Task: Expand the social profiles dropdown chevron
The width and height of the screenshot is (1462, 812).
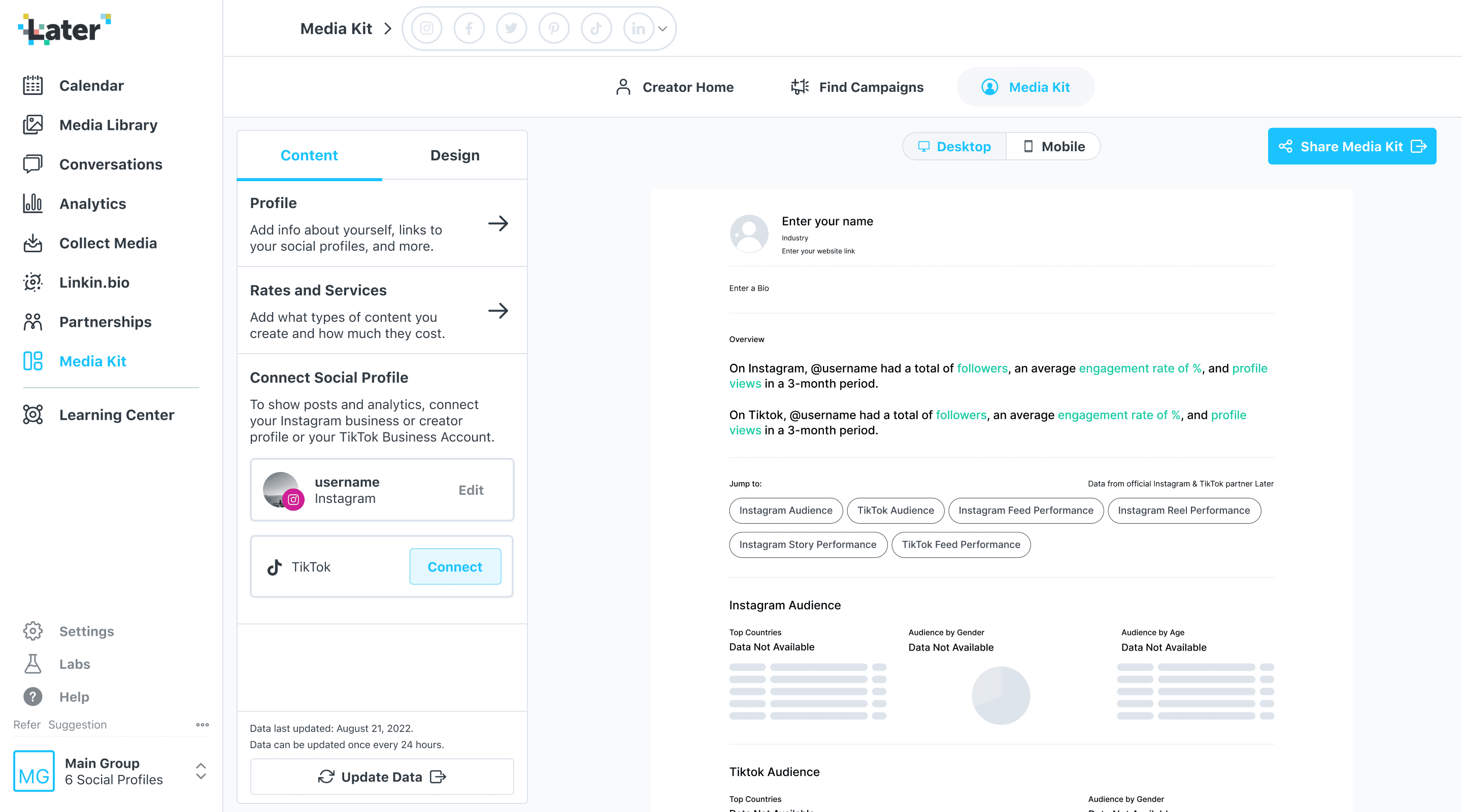Action: point(662,28)
